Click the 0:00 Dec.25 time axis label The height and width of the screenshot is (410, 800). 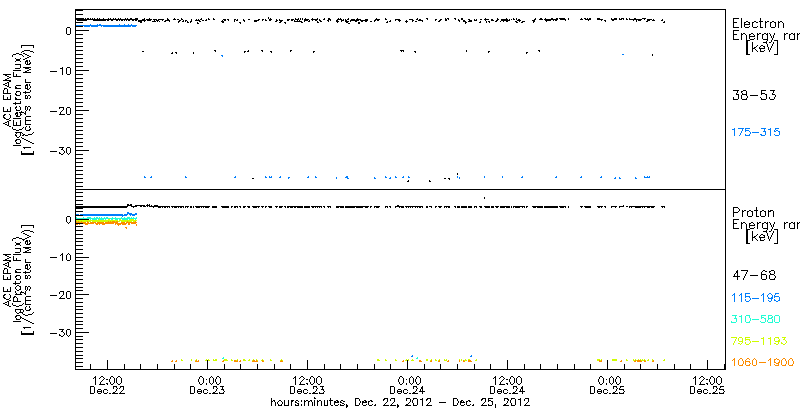click(x=608, y=385)
